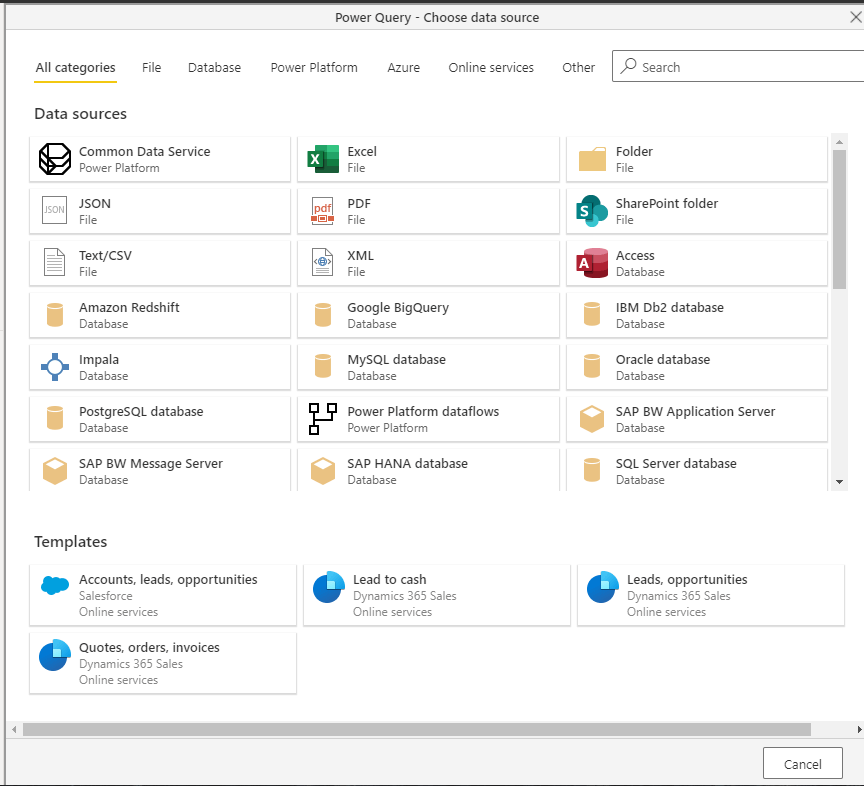Click the Leads, opportunities Dynamics icon
Image resolution: width=864 pixels, height=786 pixels.
603,587
